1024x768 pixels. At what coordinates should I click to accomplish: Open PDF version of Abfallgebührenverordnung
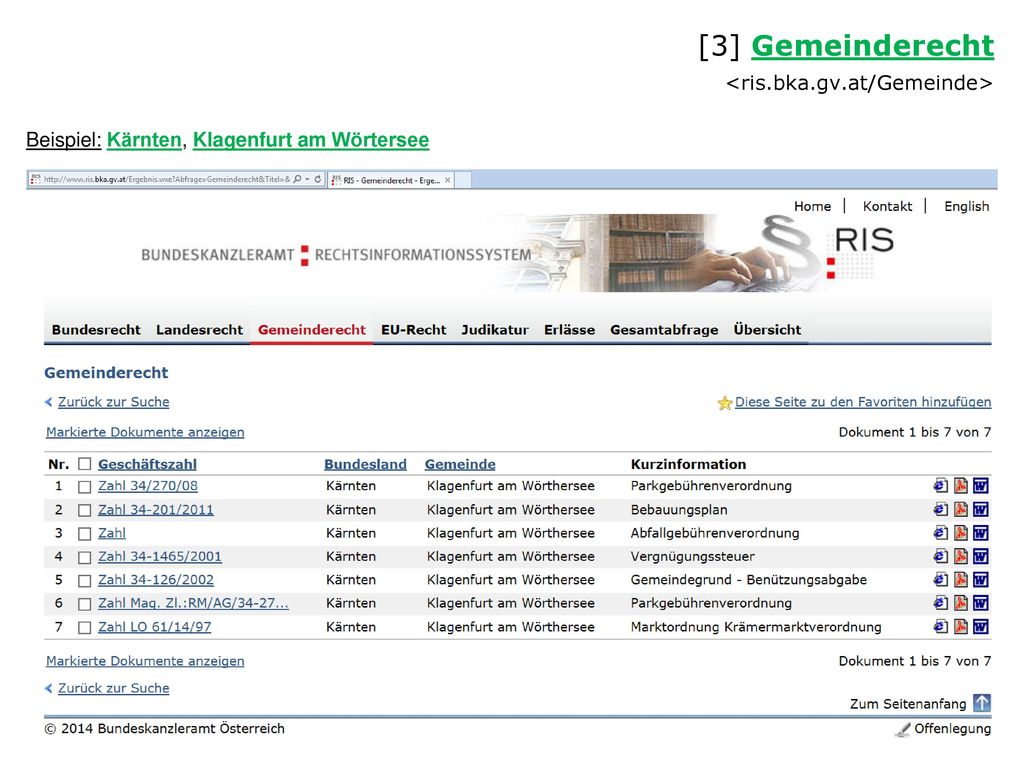pyautogui.click(x=961, y=533)
